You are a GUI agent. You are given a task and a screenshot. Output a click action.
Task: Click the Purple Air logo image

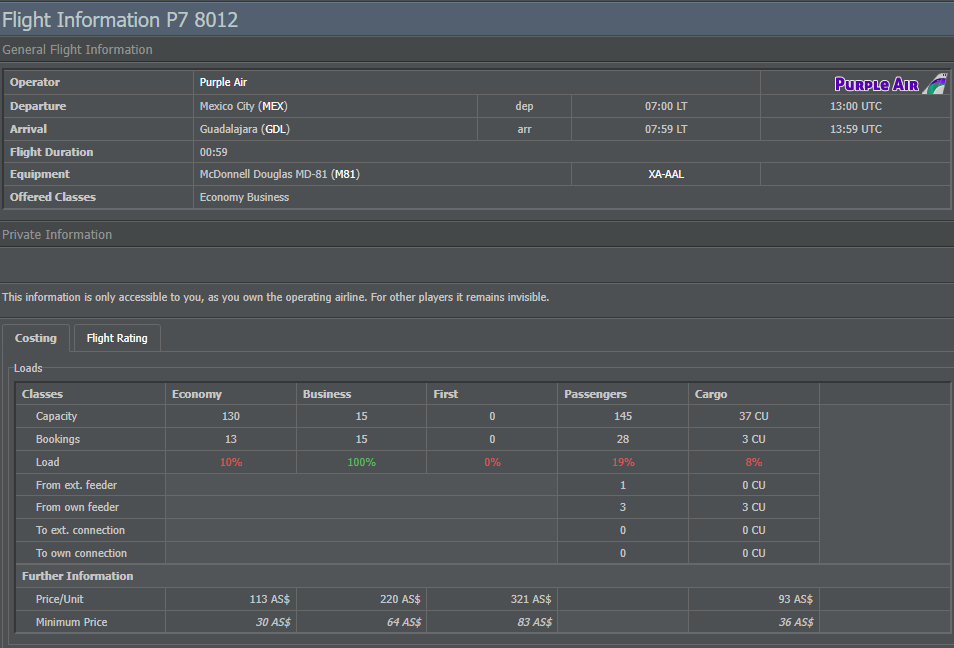pos(890,83)
